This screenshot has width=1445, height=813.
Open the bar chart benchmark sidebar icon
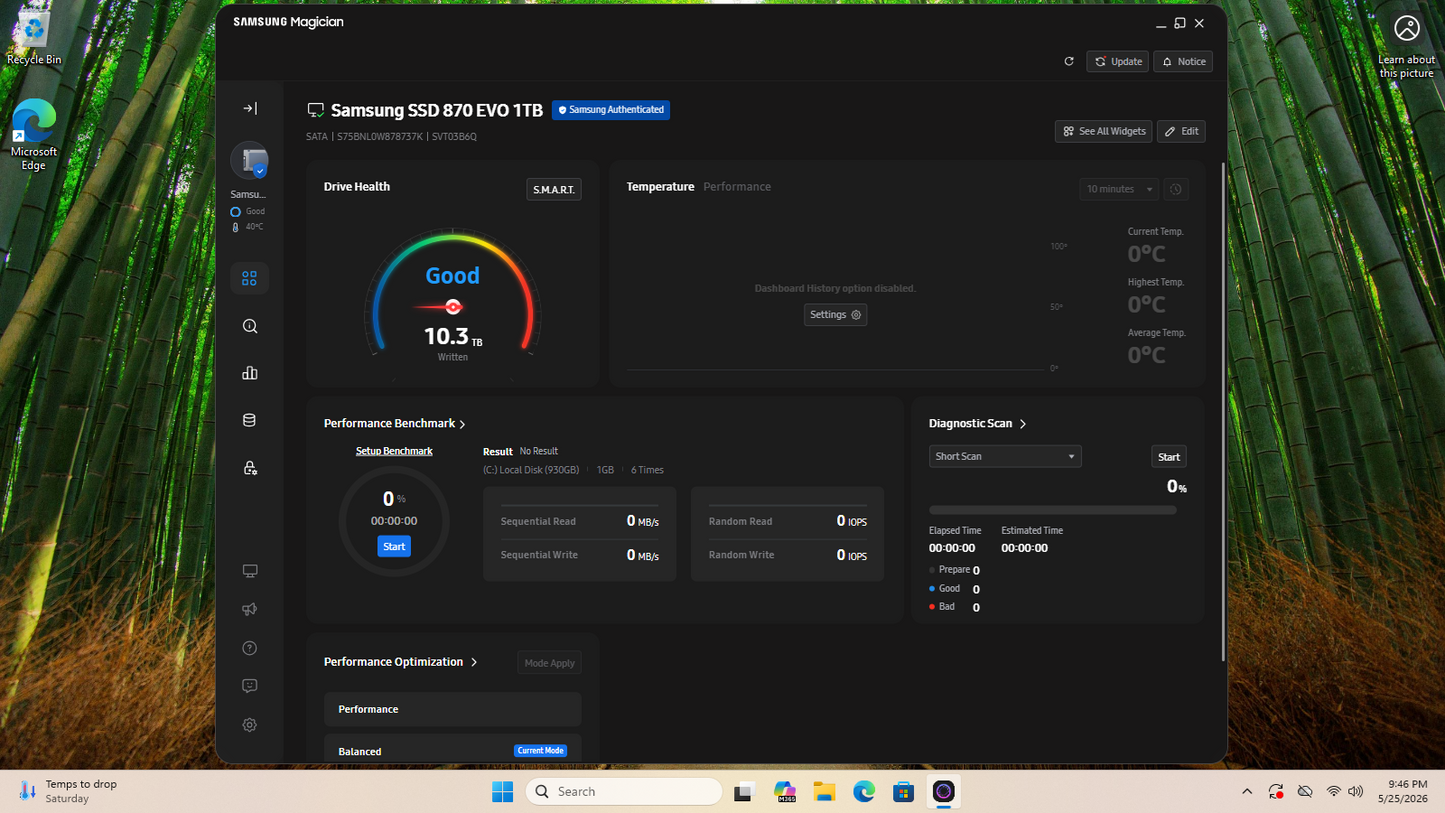(x=250, y=373)
